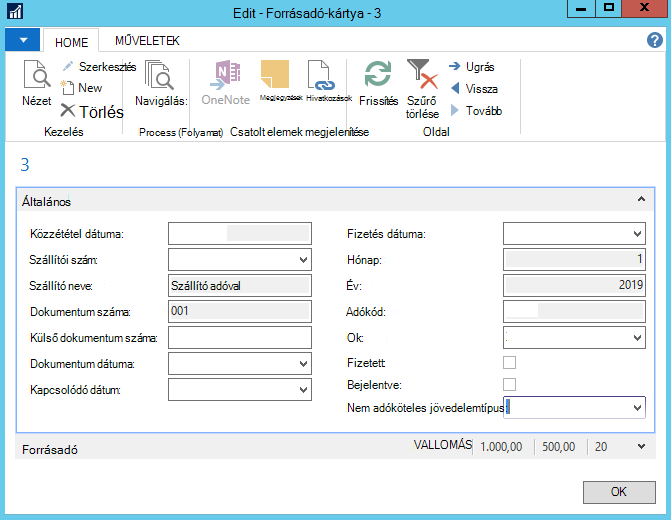Minimize the Forrásadó-kártya window
The height and width of the screenshot is (520, 671).
pyautogui.click(x=581, y=9)
